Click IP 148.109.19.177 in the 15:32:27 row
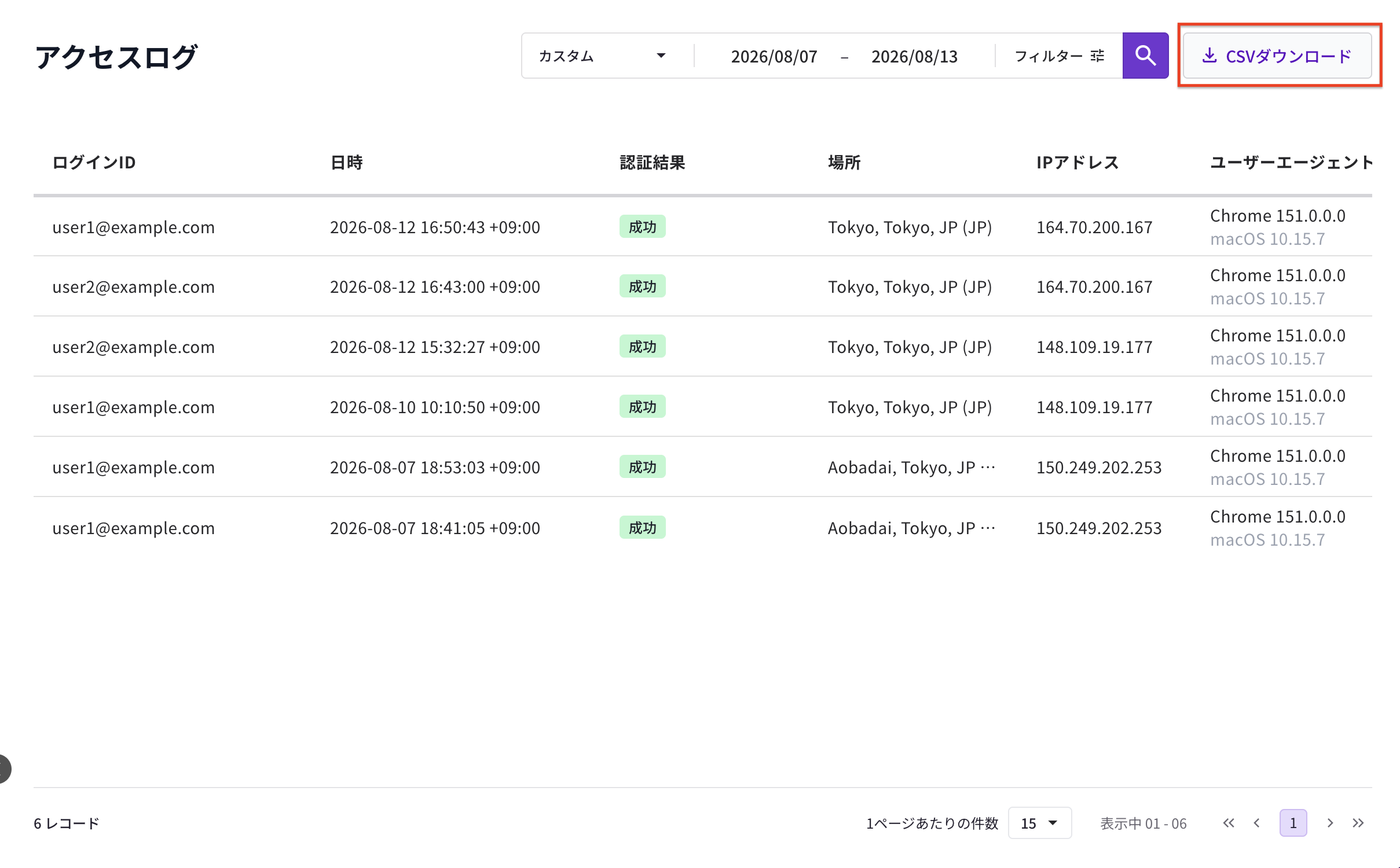Screen dimensions: 1400x868 1094,347
